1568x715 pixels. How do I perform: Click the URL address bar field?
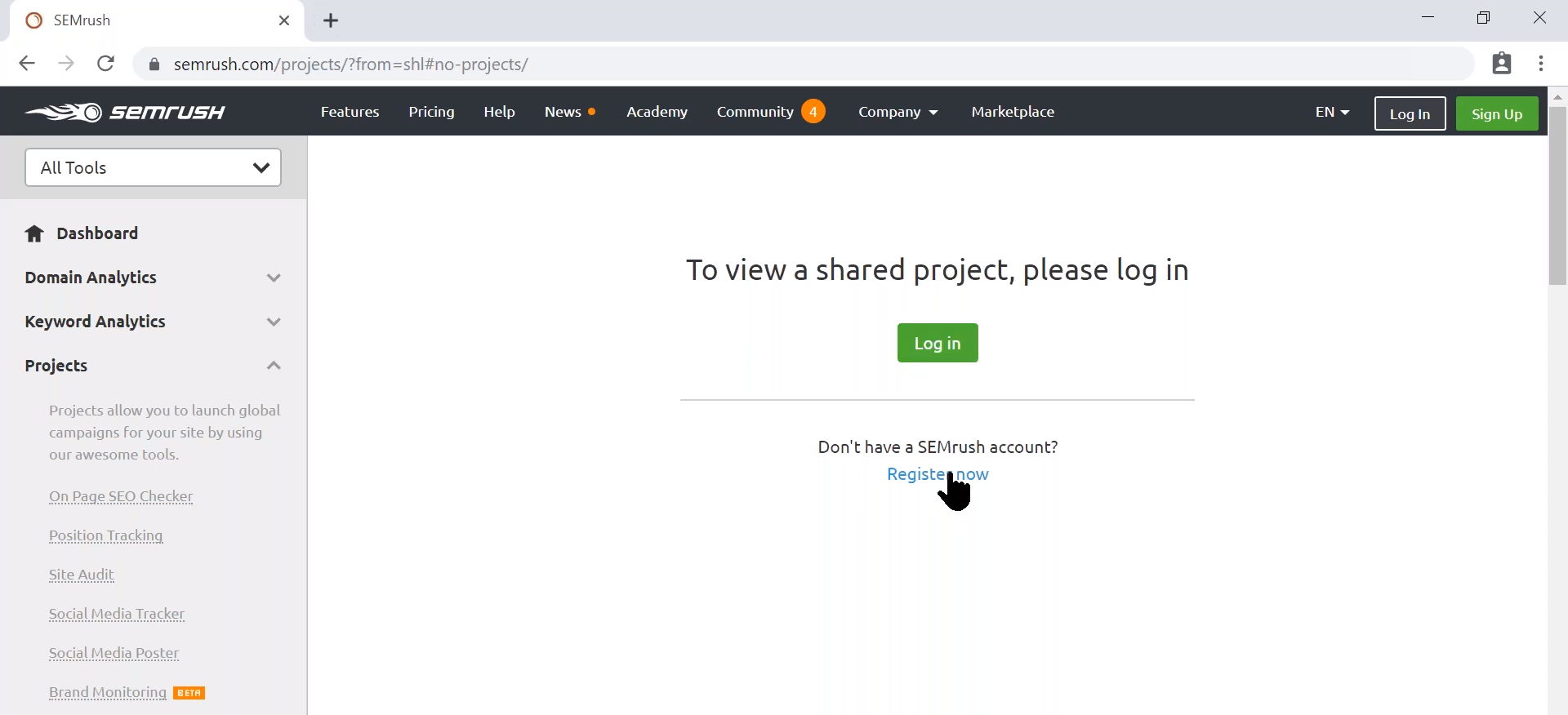[x=804, y=64]
